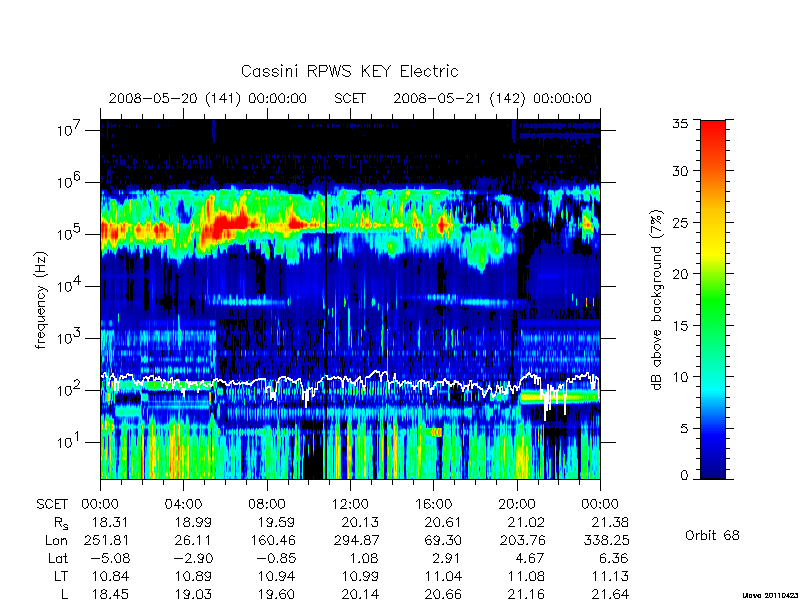
Task: Click the 10^3 frequency tick label
Action: (x=69, y=338)
